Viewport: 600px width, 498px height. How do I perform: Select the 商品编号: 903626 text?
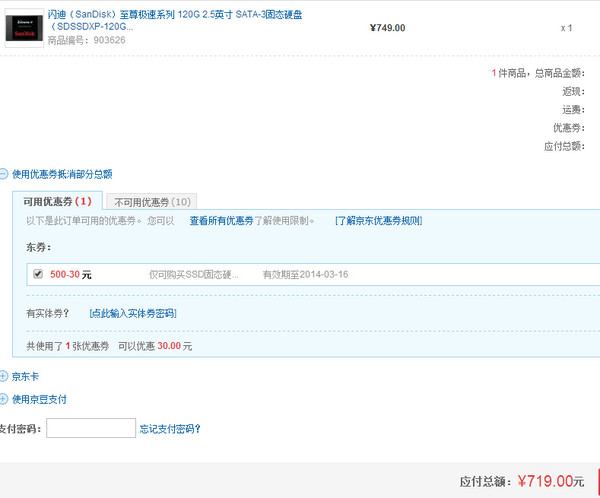point(86,40)
